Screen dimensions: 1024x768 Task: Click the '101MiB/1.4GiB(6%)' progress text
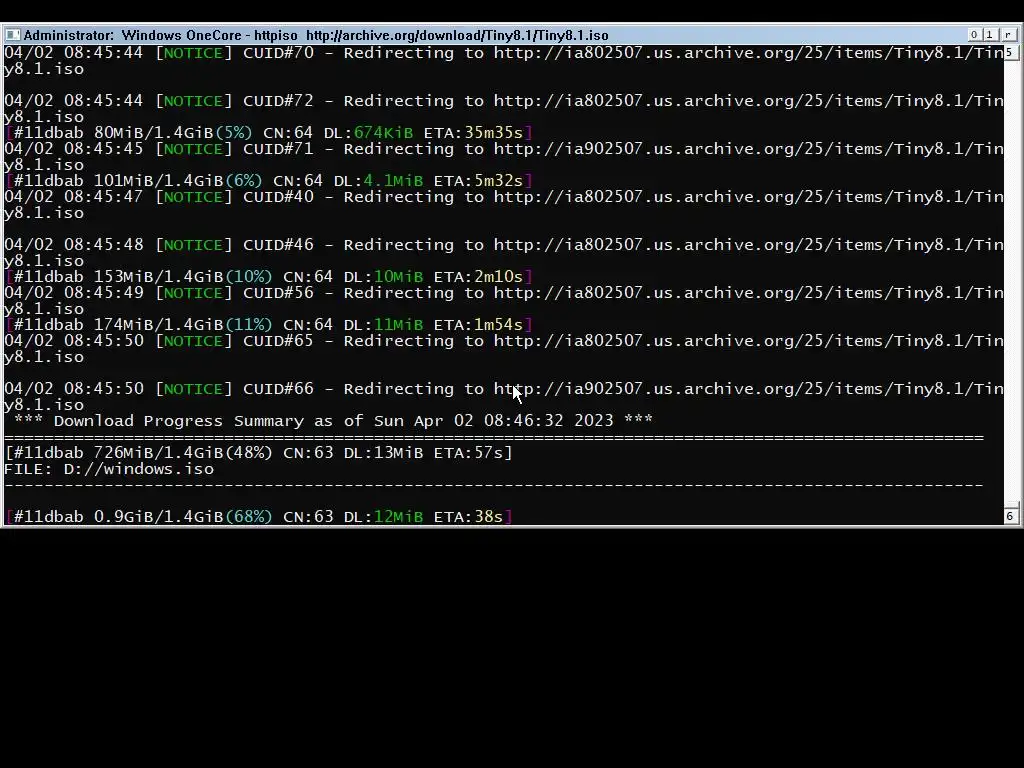tap(178, 181)
